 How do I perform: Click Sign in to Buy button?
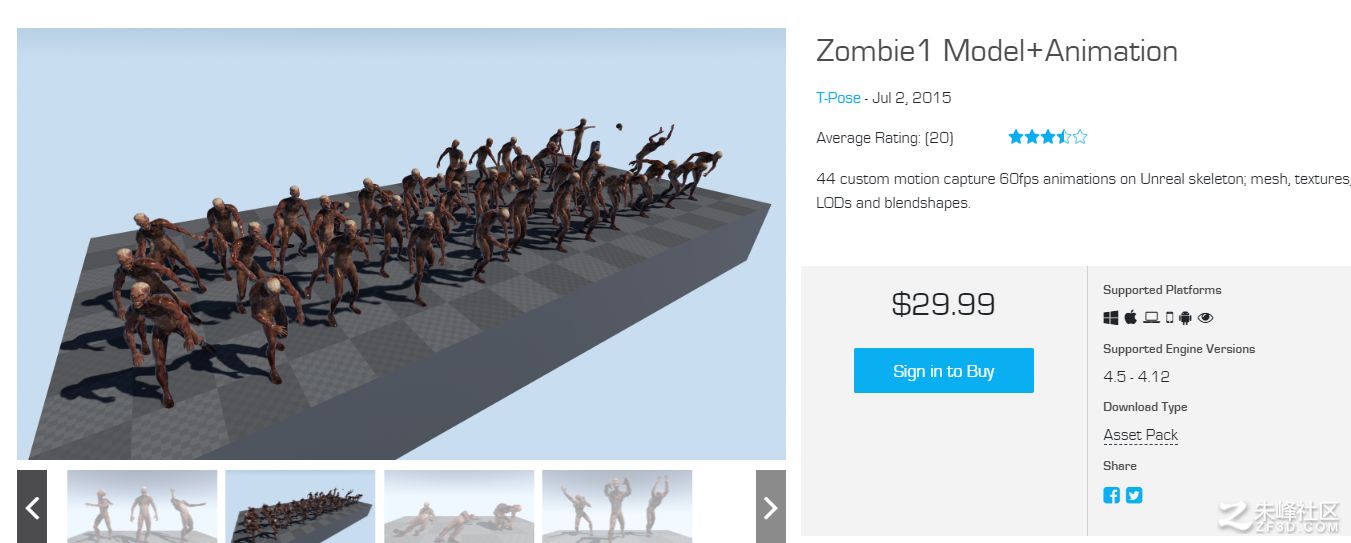(943, 371)
